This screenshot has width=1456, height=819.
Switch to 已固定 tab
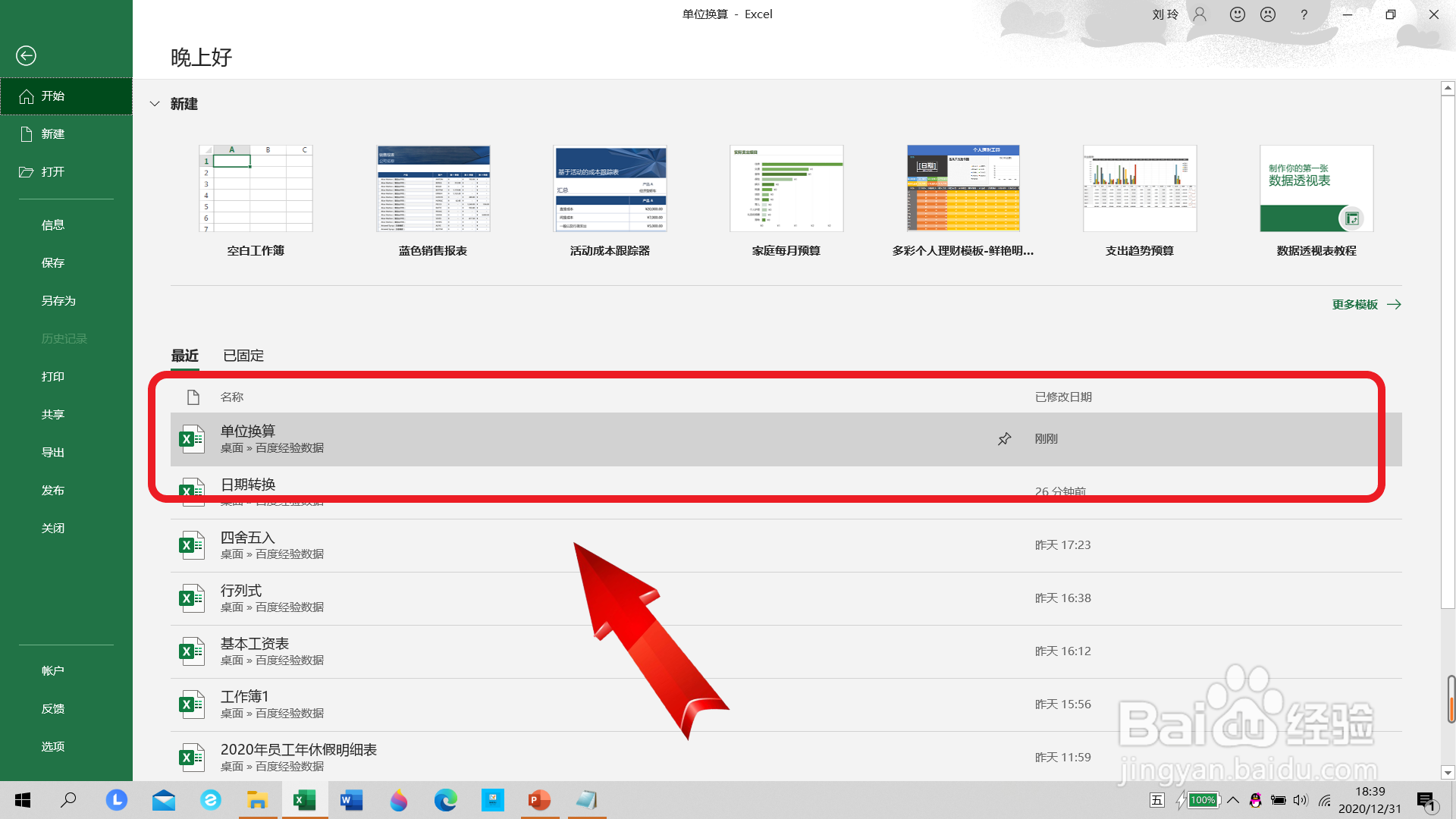pyautogui.click(x=243, y=356)
